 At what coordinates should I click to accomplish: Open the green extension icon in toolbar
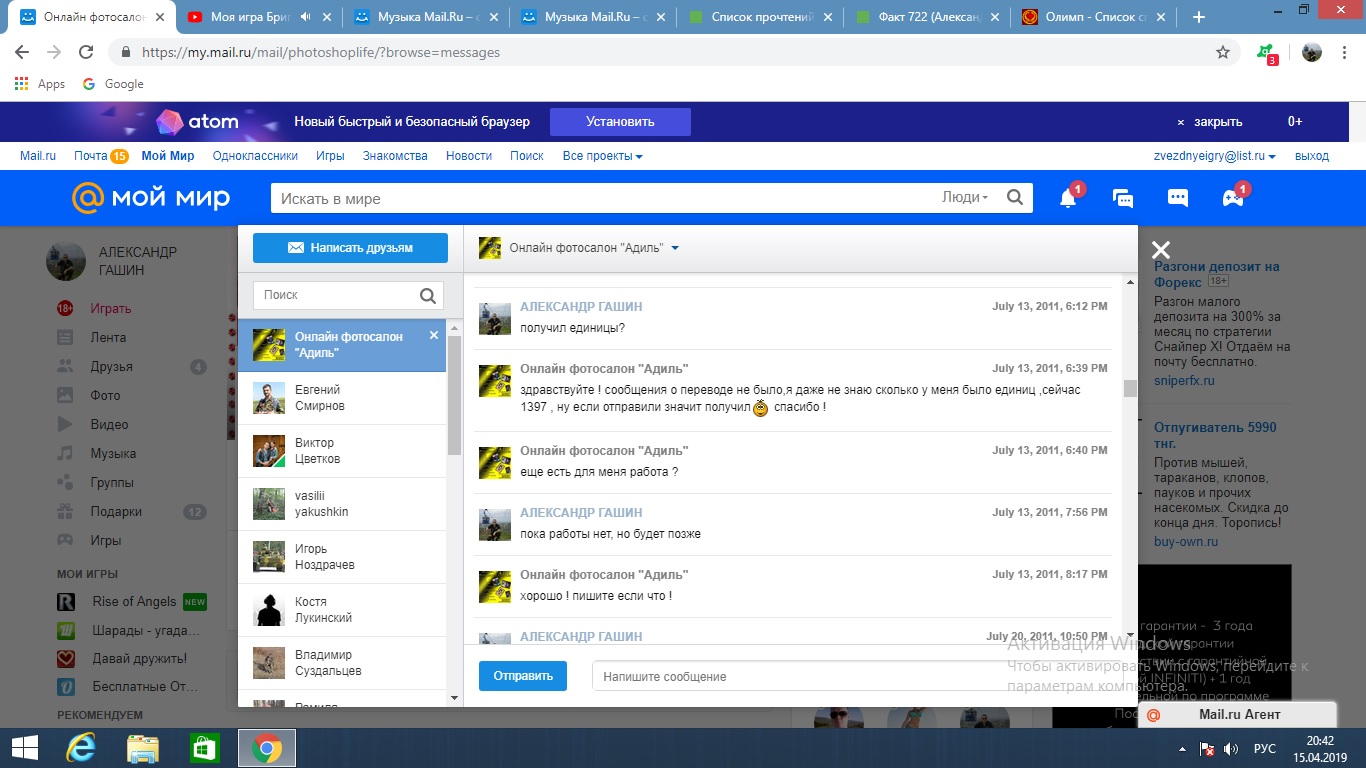(1267, 53)
